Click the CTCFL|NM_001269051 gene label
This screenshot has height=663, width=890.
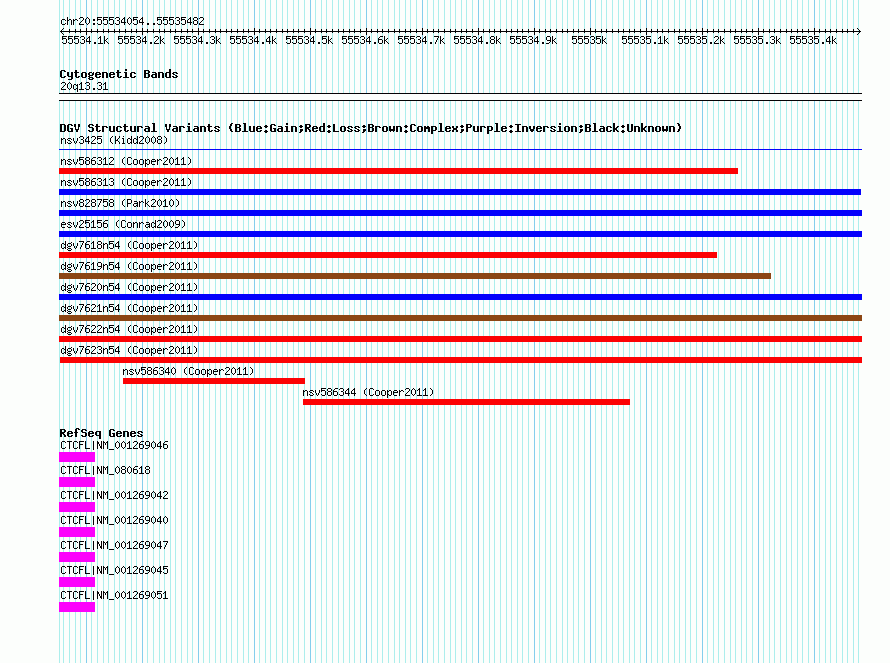pos(114,595)
